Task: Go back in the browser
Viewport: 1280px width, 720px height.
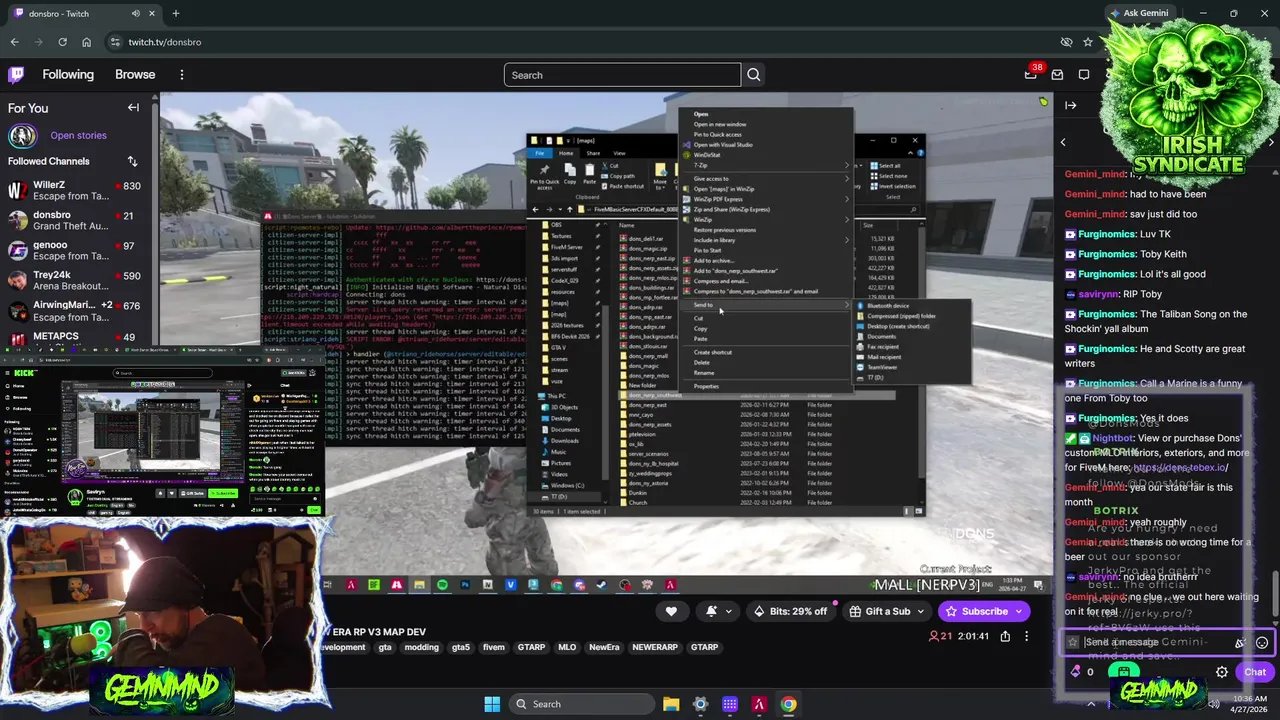Action: coord(14,42)
